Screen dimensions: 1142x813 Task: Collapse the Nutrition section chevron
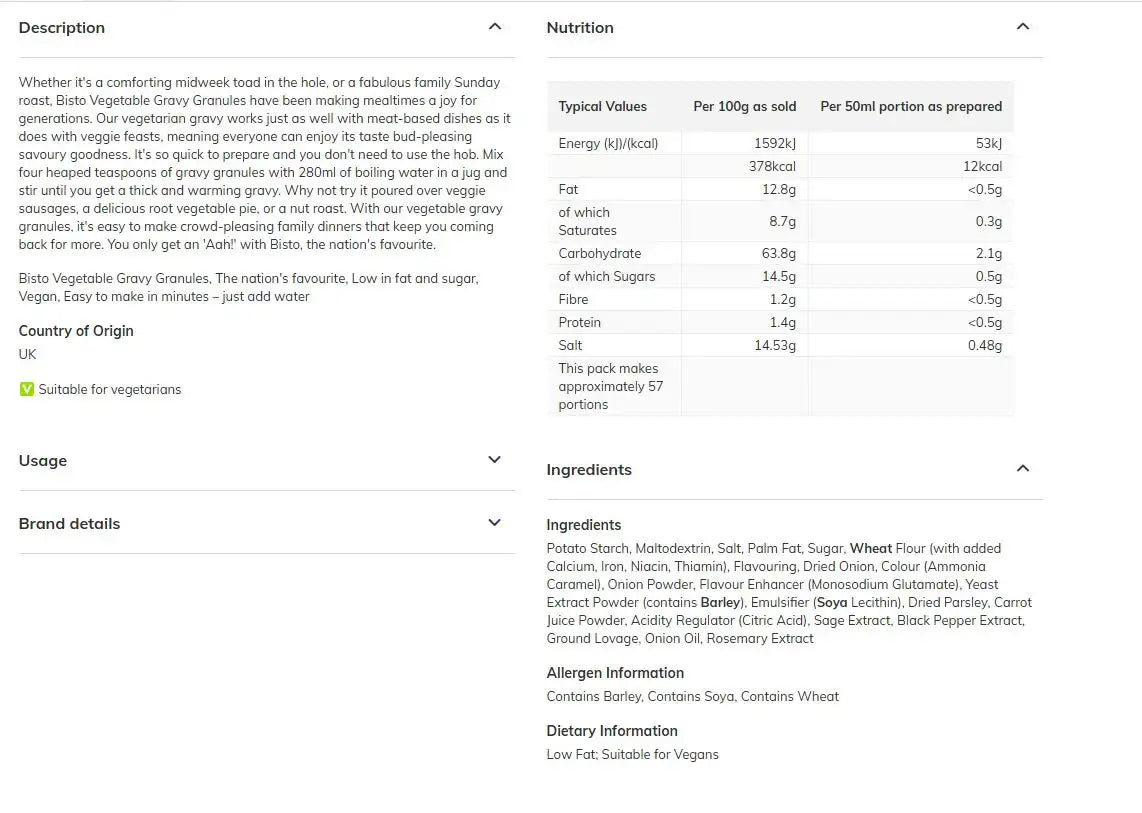coord(1022,27)
